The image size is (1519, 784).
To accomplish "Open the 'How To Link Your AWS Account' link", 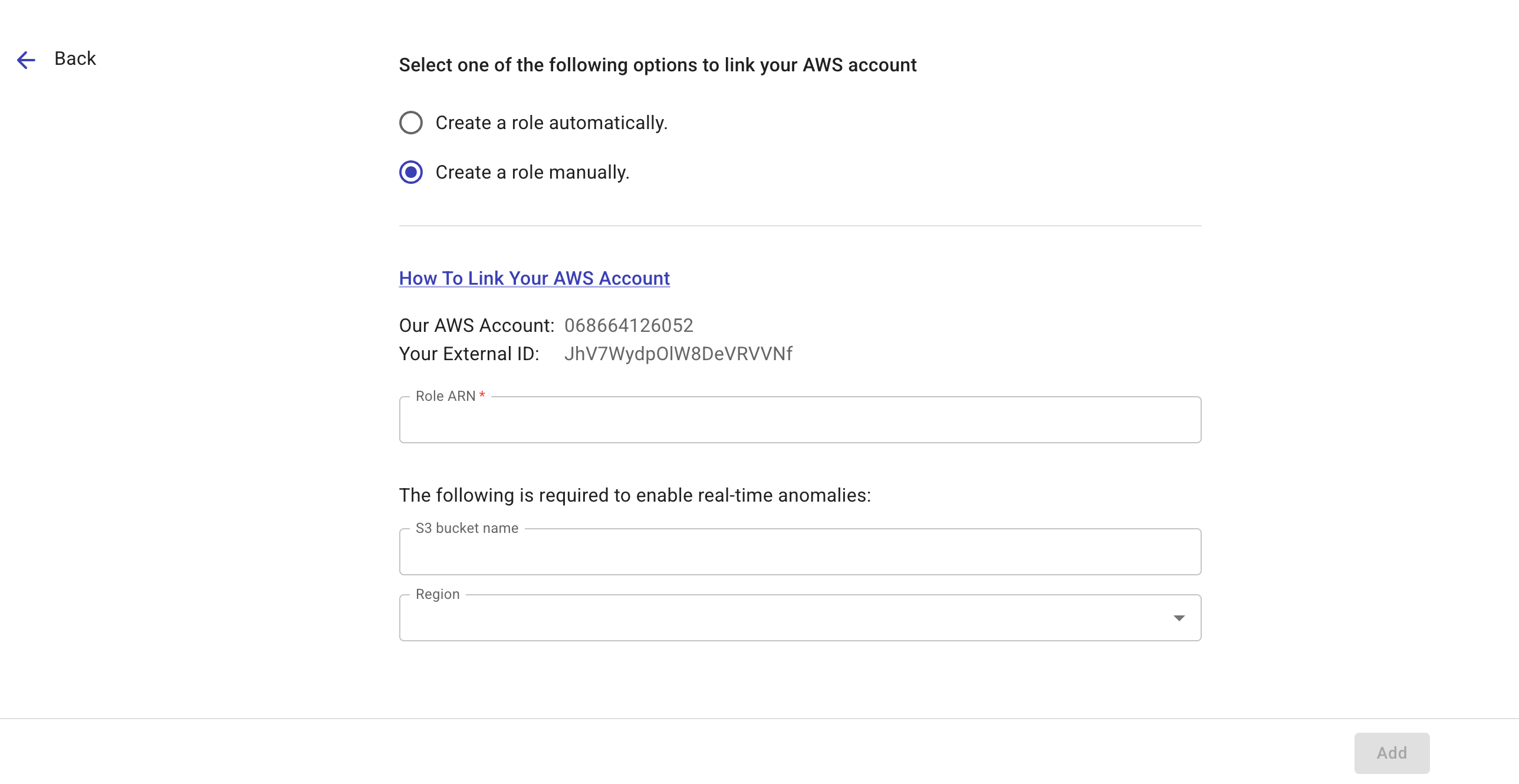I will [534, 278].
